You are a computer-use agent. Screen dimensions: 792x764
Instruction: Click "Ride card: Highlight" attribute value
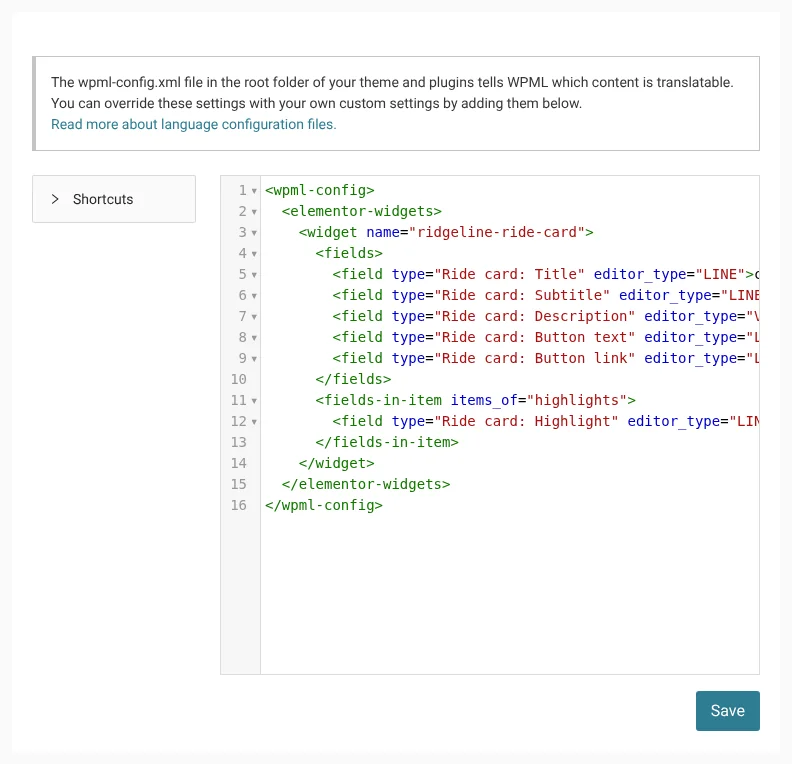click(526, 421)
